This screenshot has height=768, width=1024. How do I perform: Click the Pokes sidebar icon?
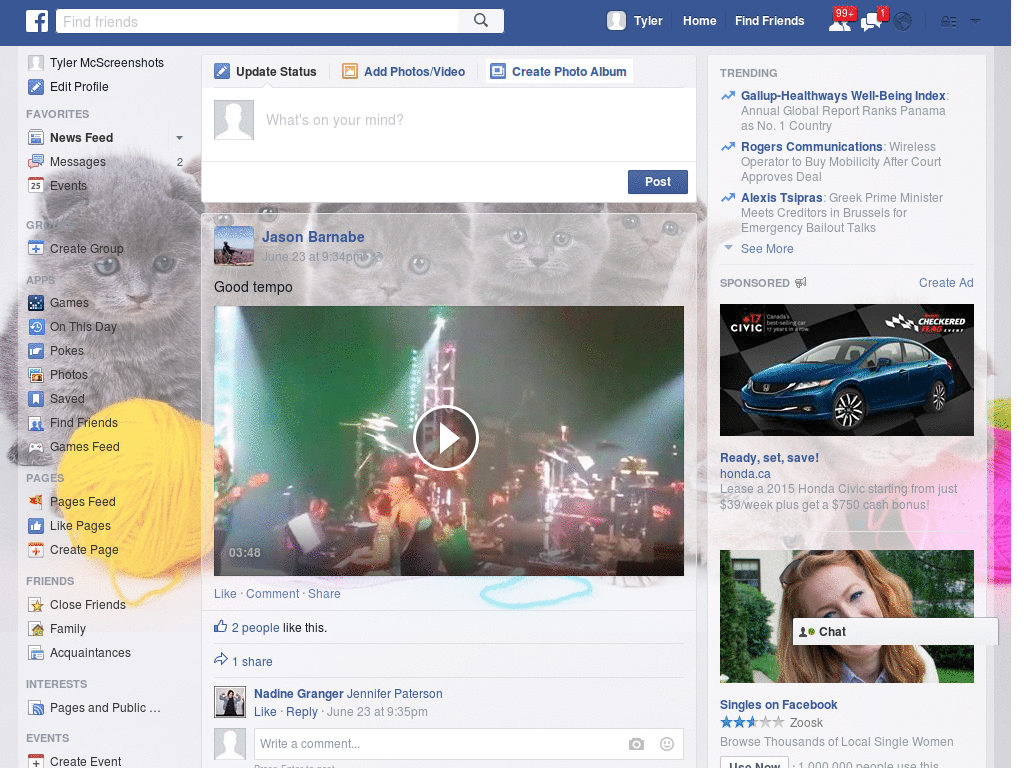click(36, 351)
